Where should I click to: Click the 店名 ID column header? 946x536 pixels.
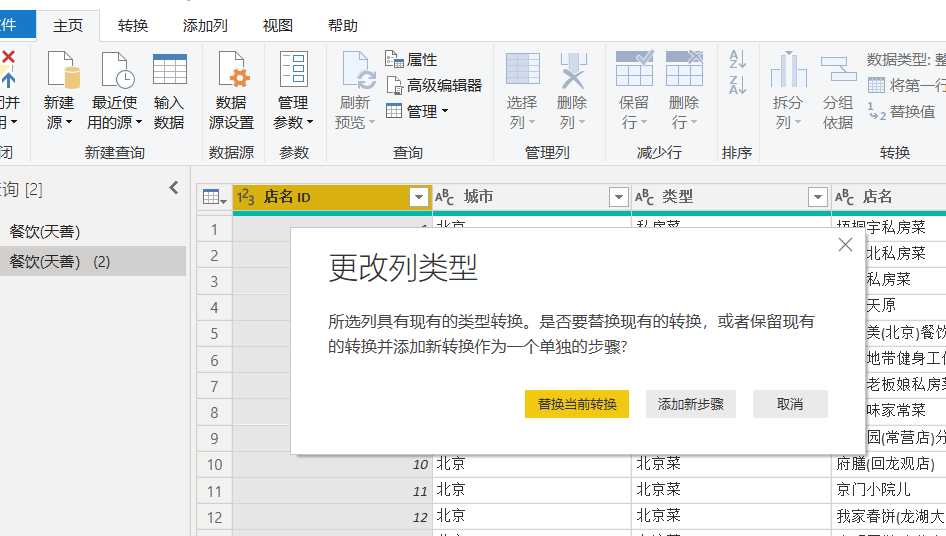(332, 197)
